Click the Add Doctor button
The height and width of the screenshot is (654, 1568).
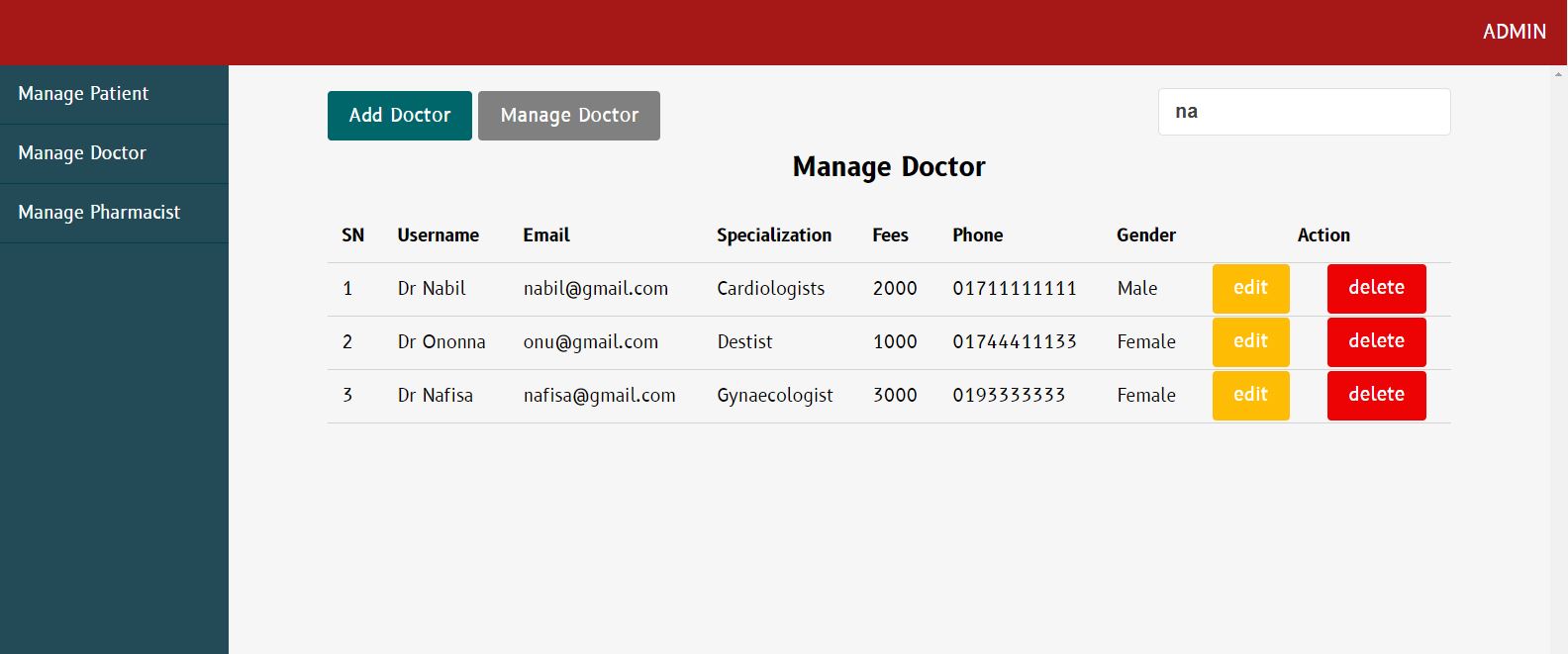pos(400,116)
